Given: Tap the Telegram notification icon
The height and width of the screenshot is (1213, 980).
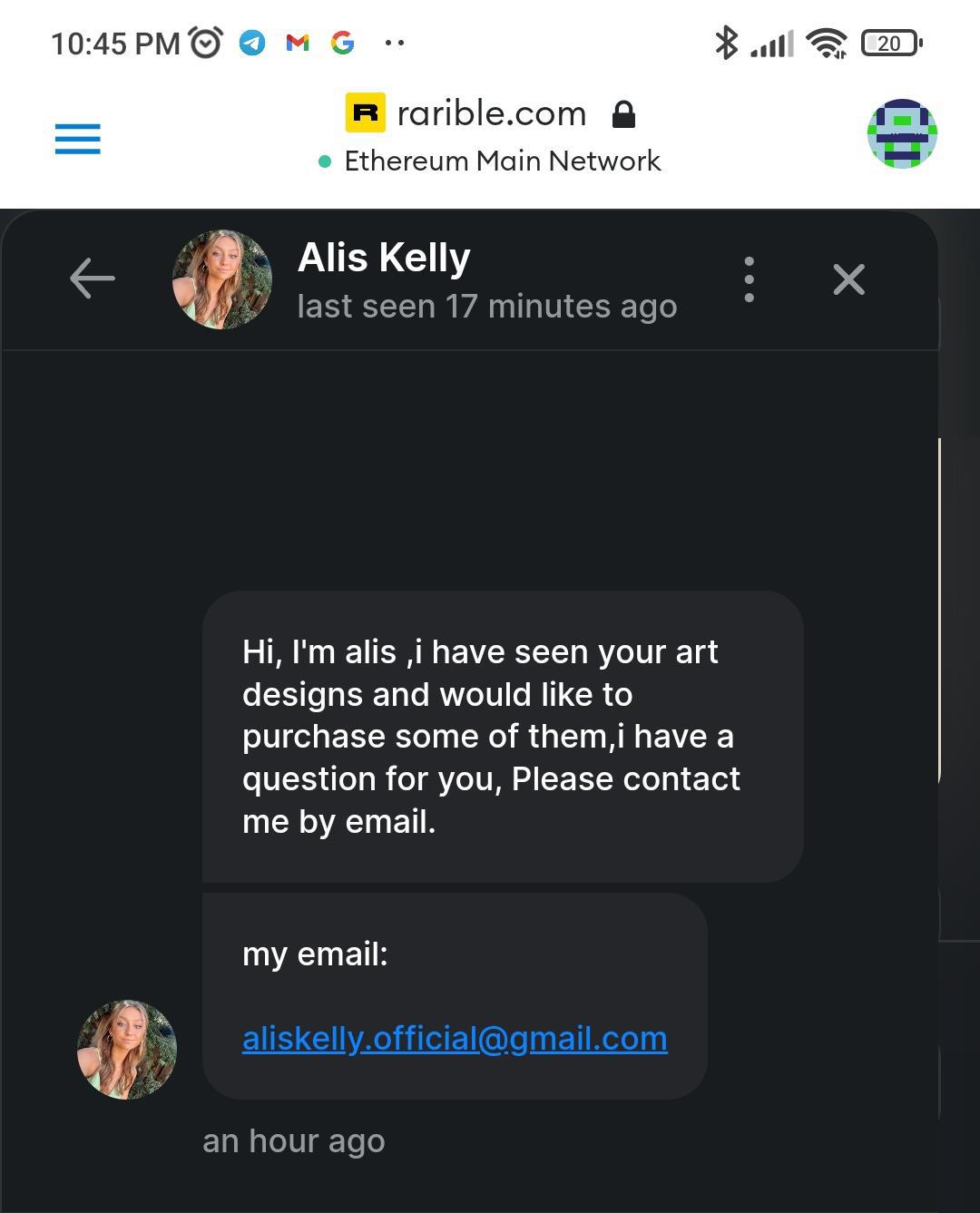Looking at the screenshot, I should 252,43.
